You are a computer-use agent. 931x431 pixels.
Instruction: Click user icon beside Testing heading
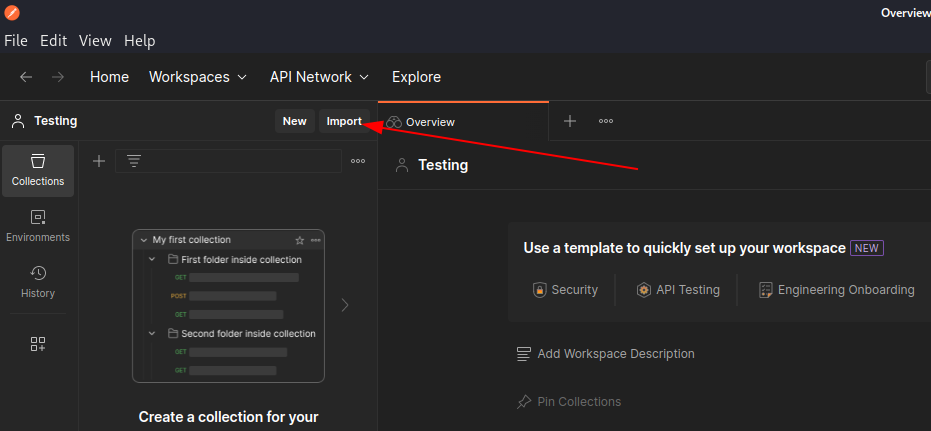pyautogui.click(x=403, y=166)
